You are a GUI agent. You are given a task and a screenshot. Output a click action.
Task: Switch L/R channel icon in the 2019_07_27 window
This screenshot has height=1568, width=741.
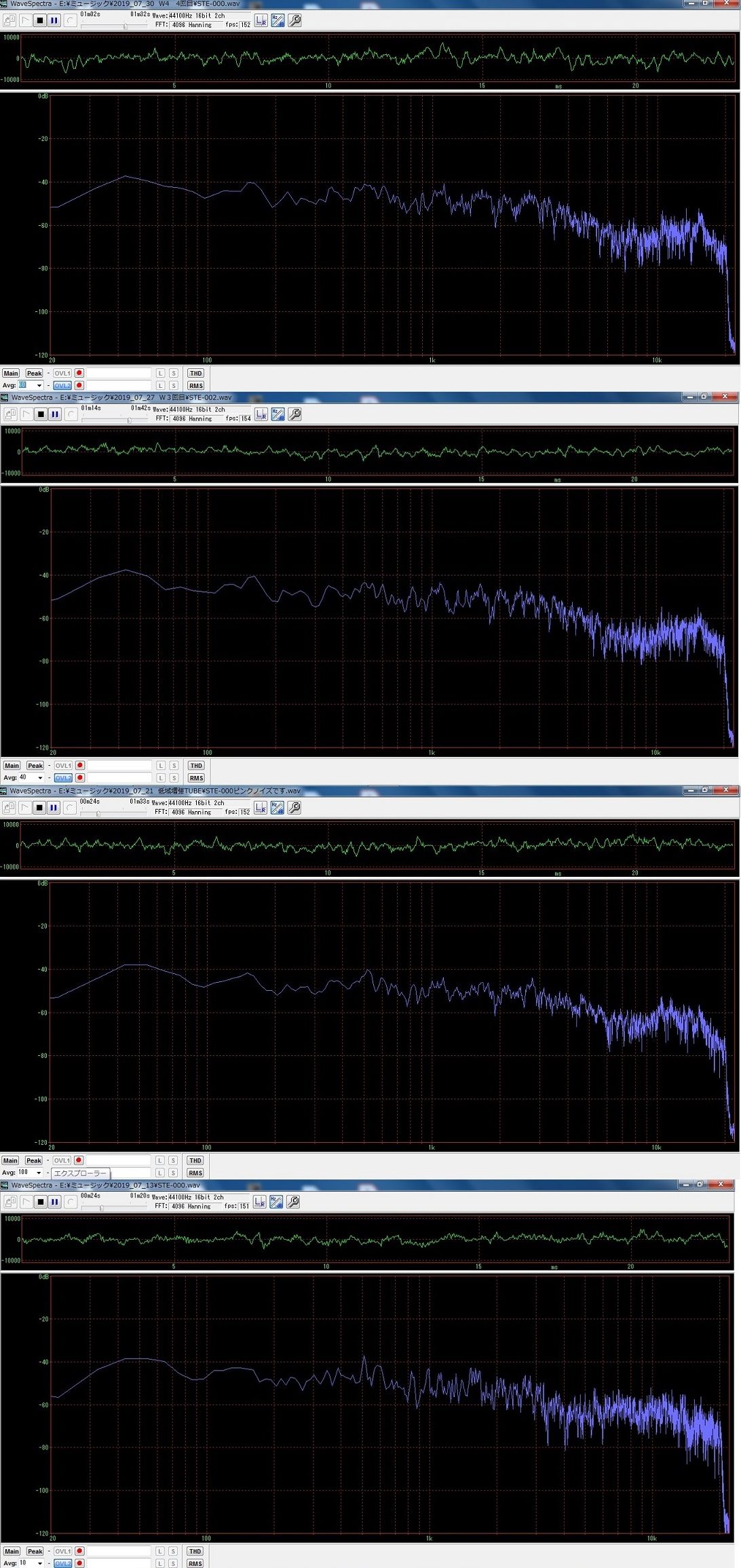coord(261,414)
